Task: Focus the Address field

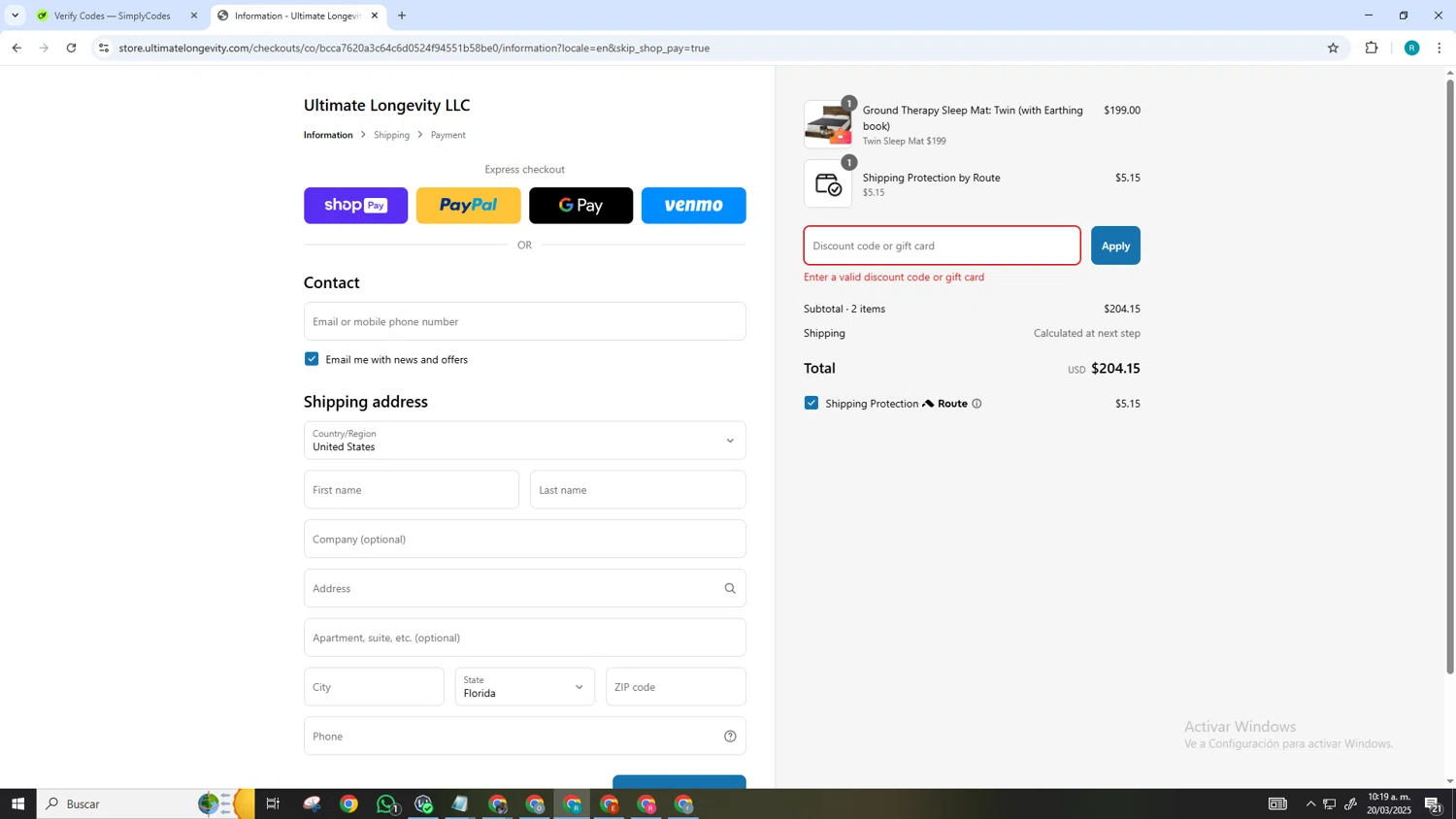Action: click(525, 588)
